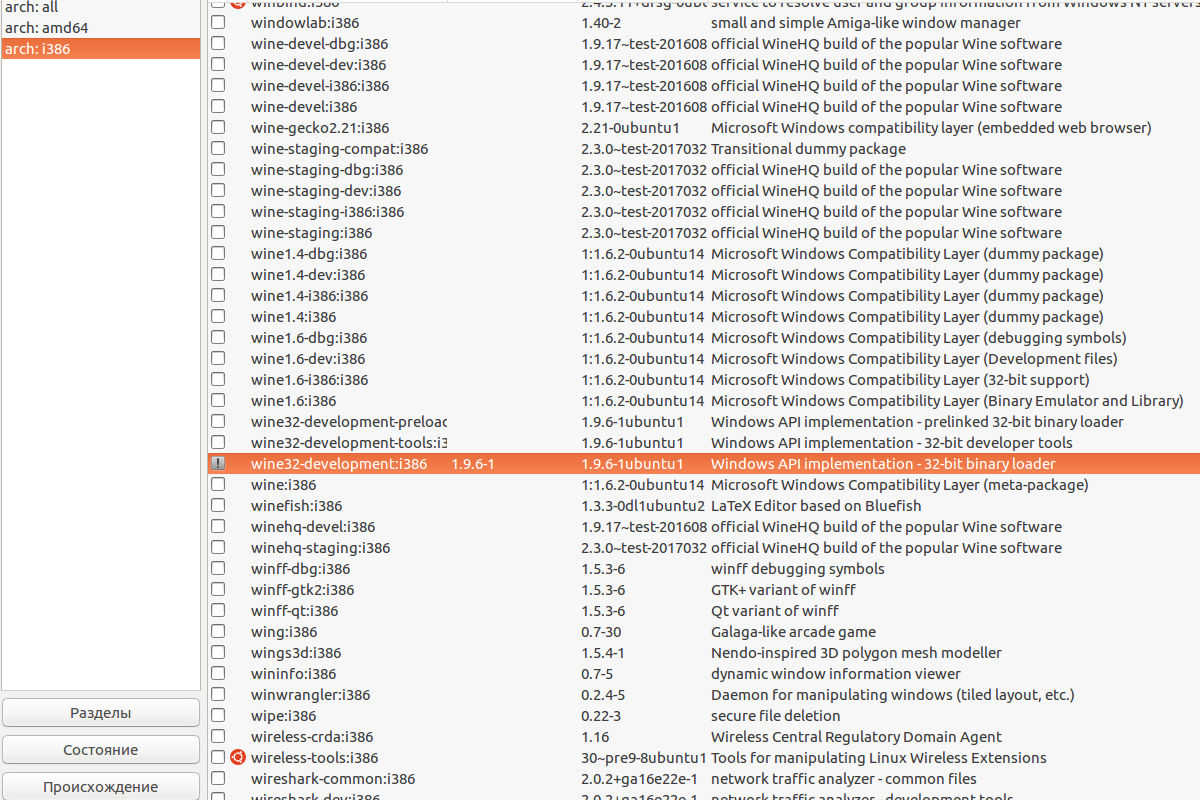
Task: Check the wings3d:i386 checkbox
Action: 218,652
